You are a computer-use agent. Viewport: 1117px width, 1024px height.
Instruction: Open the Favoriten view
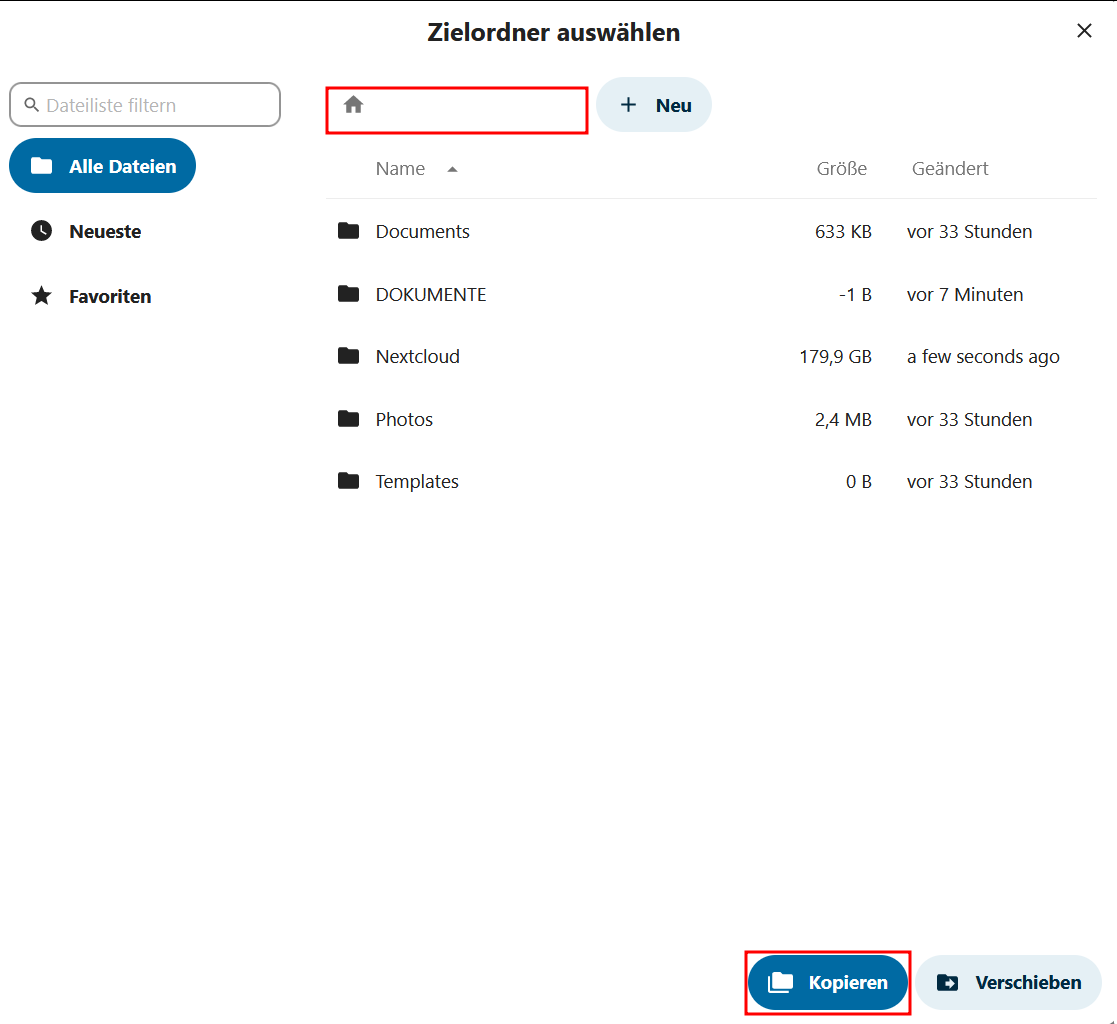point(109,296)
